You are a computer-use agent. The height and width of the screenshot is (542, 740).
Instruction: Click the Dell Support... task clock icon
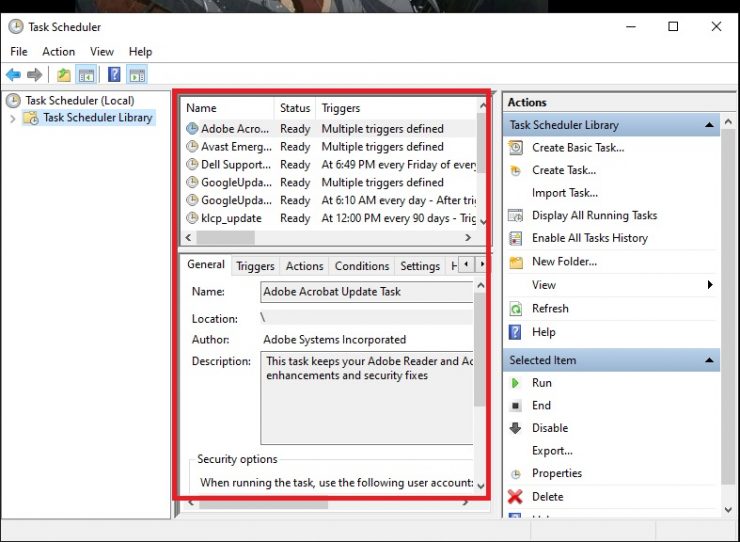point(192,164)
